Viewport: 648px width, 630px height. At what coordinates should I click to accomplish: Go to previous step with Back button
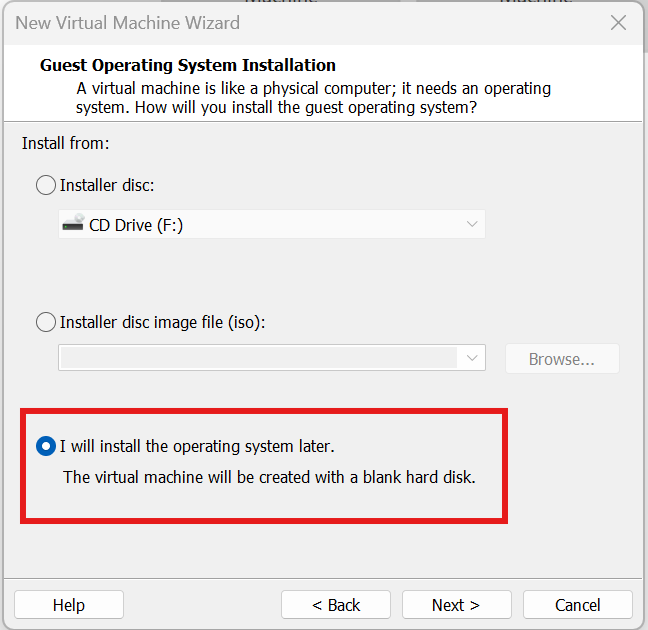pyautogui.click(x=336, y=605)
